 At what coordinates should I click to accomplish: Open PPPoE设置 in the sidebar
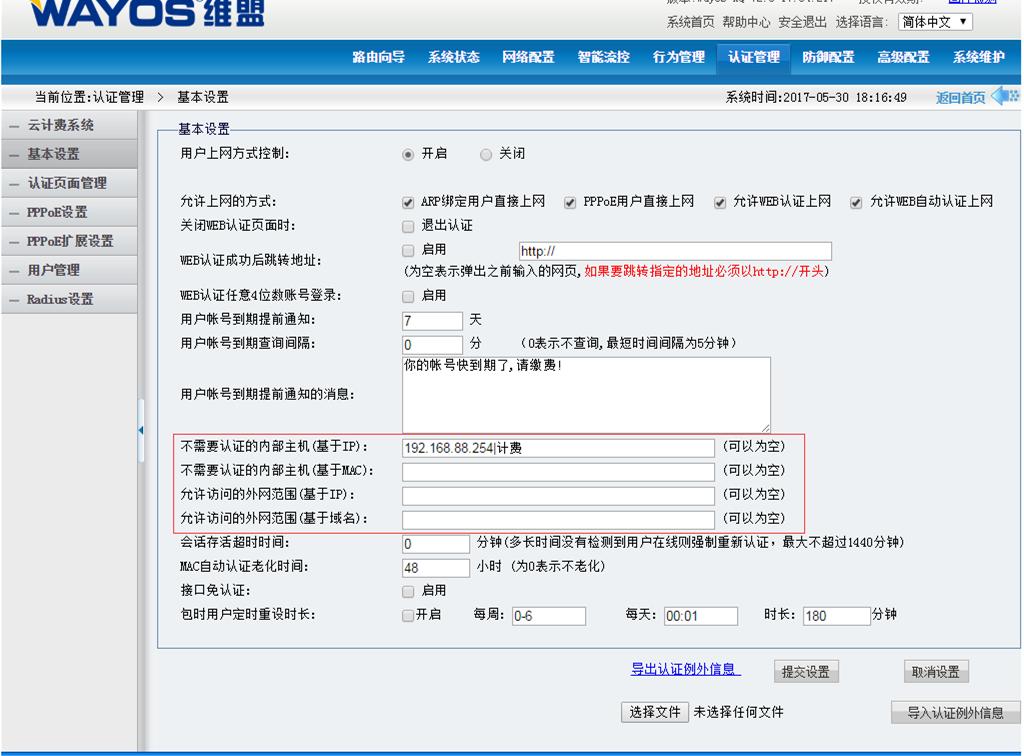point(57,212)
